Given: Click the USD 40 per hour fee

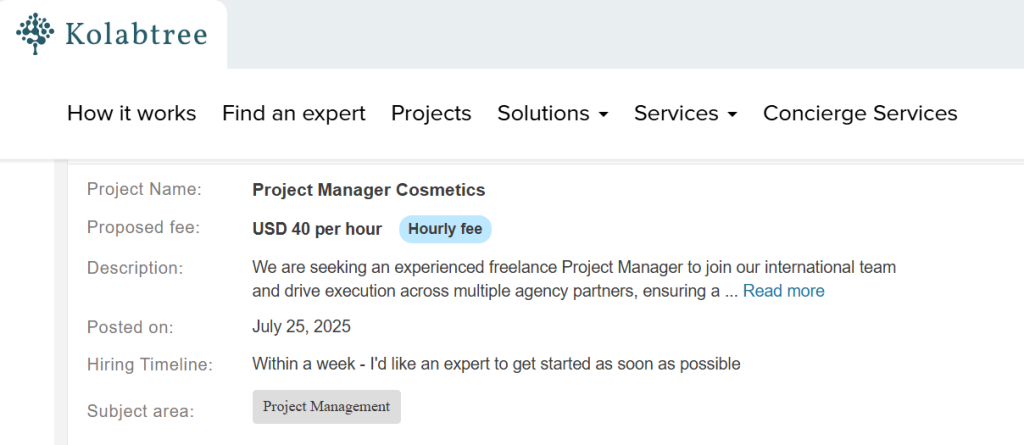Looking at the screenshot, I should click(317, 229).
